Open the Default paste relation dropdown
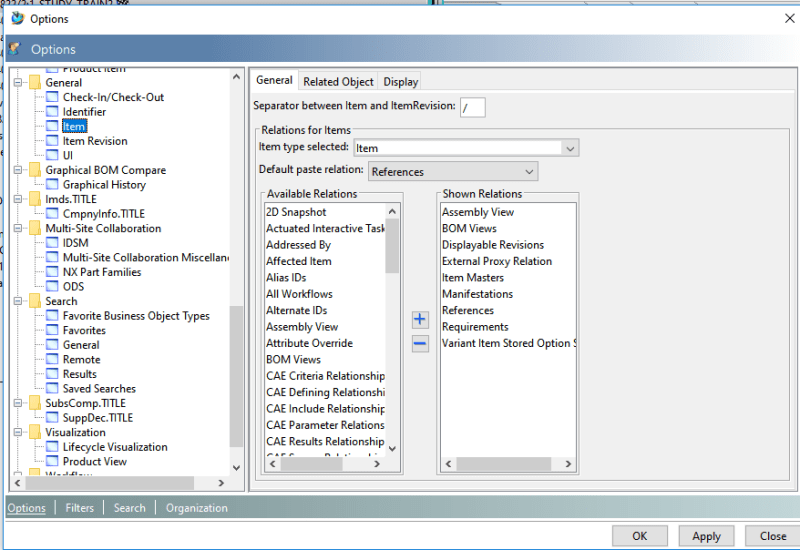The image size is (800, 550). [529, 171]
